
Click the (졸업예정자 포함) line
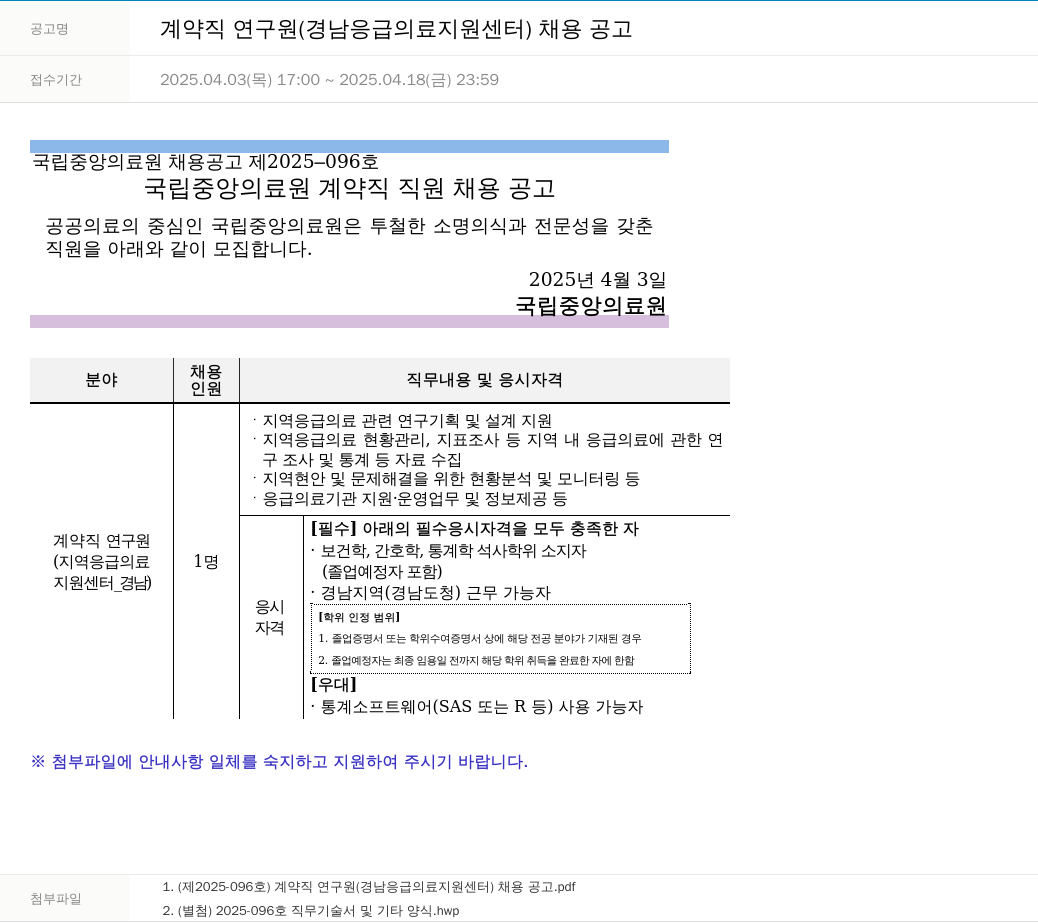tap(382, 571)
